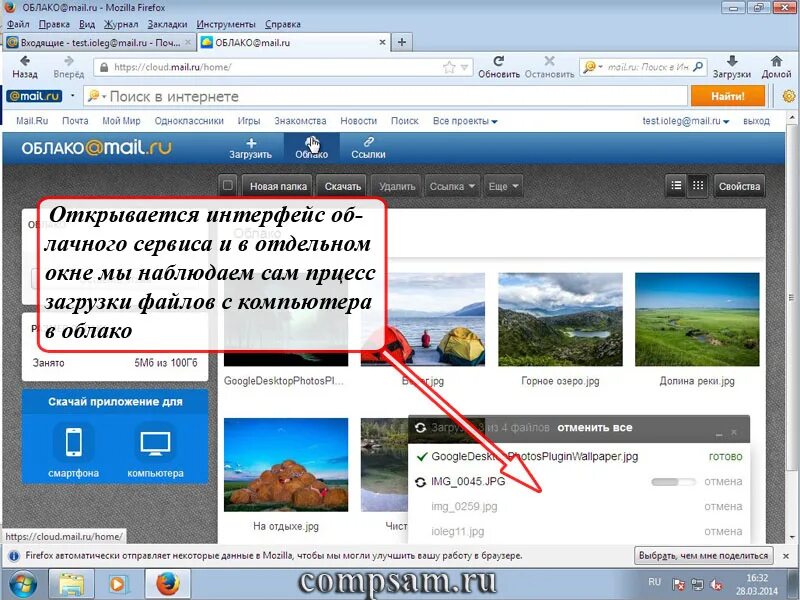
Task: Click the IMG_0045.JPG upload progress bar
Action: coord(673,482)
